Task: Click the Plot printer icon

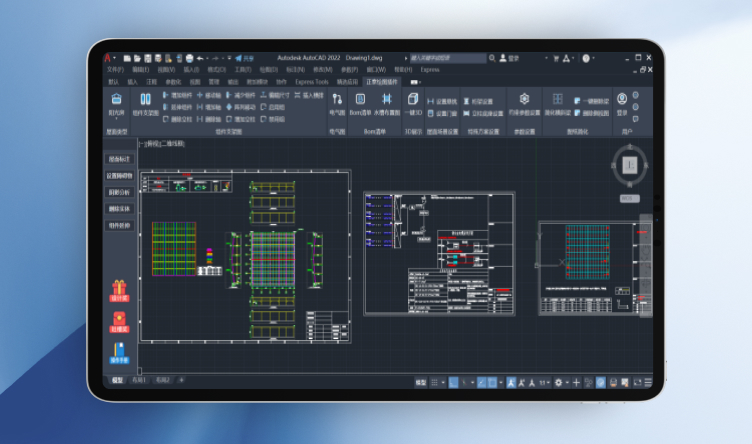Action: [x=188, y=58]
